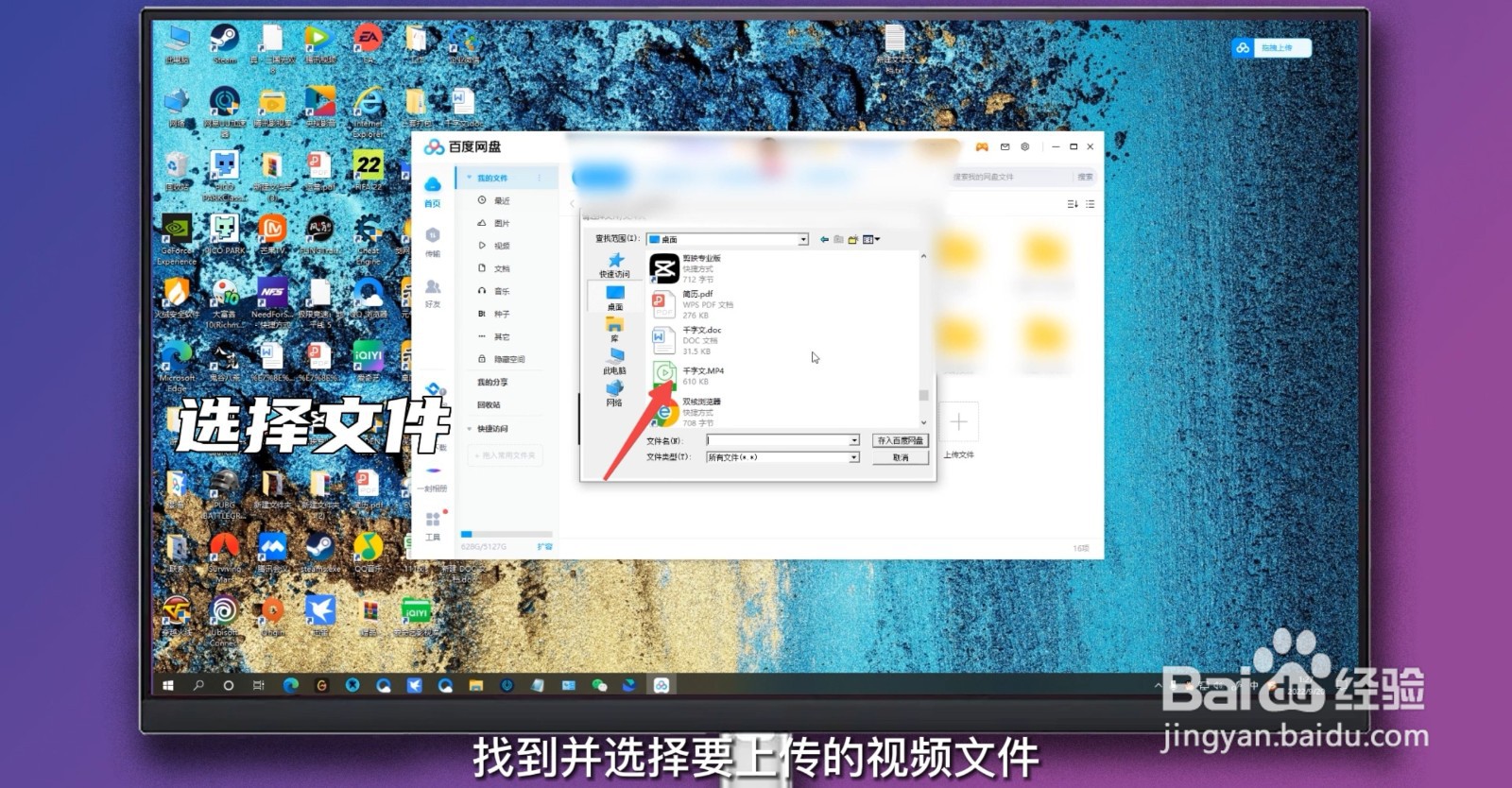Open WeChat icon on the taskbar
Viewport: 1512px width, 788px height.
(x=599, y=685)
